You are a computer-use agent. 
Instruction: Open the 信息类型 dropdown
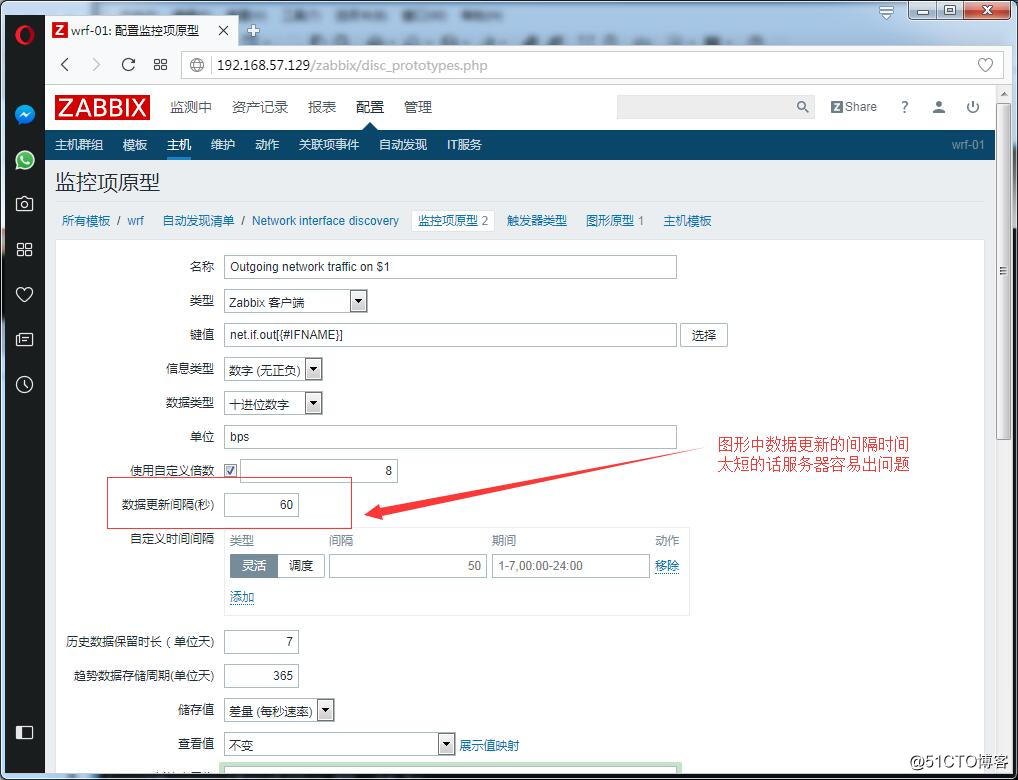(x=273, y=370)
